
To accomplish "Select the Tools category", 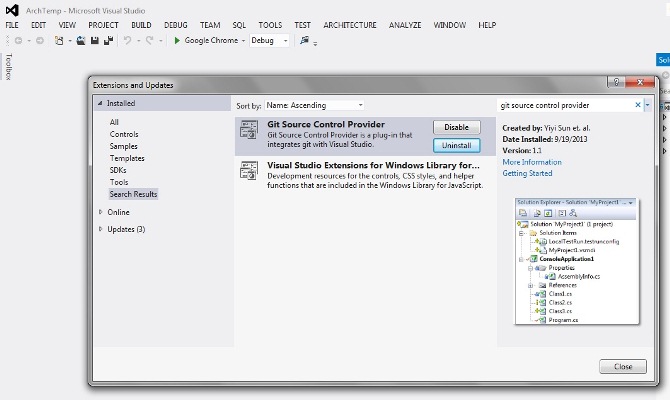I will coord(119,182).
